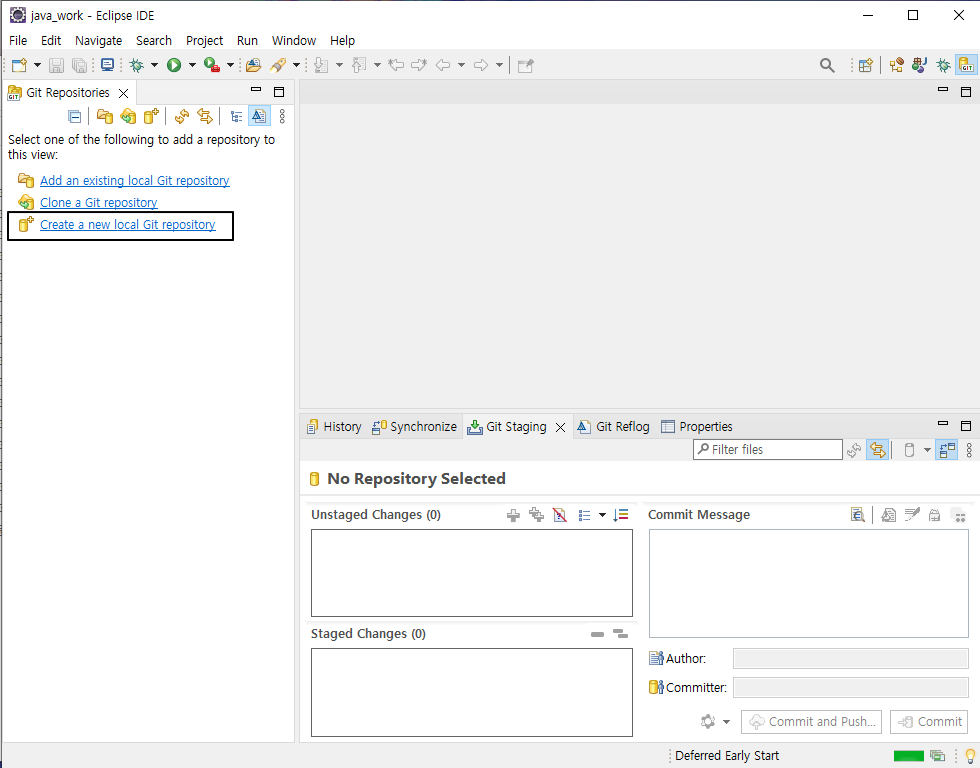The width and height of the screenshot is (980, 768).
Task: Click the Save toolbar icon
Action: click(56, 65)
